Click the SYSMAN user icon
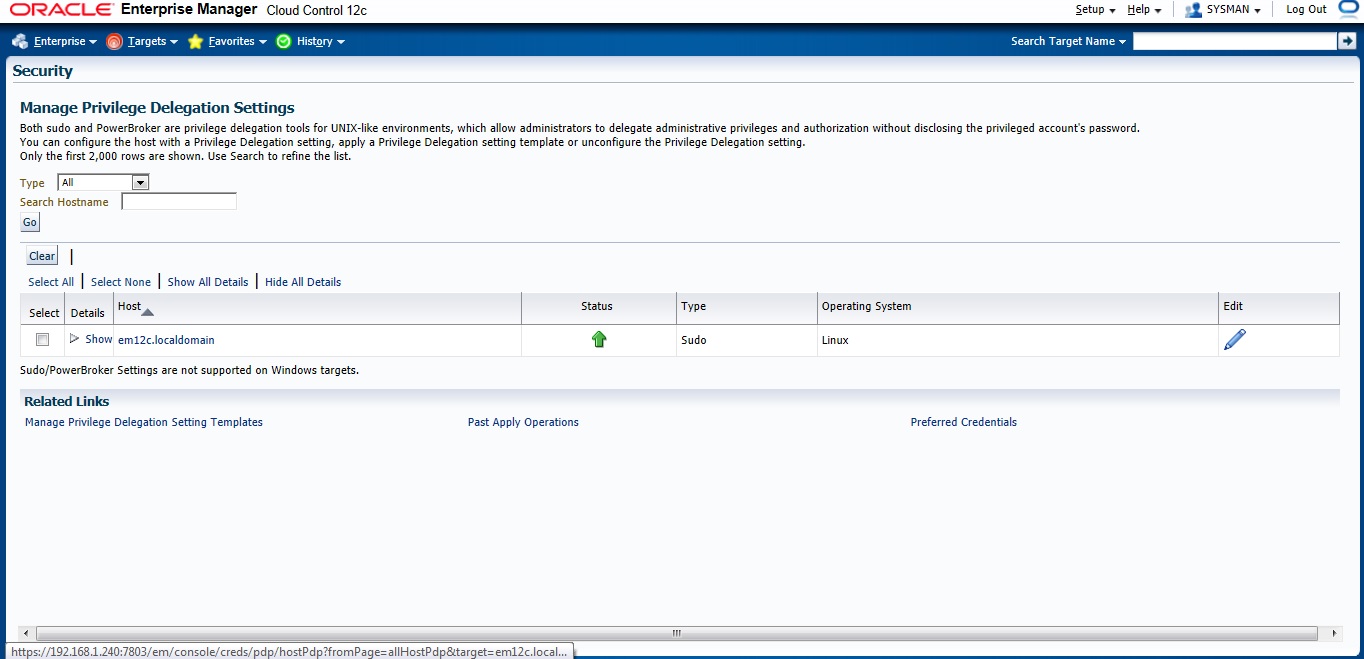Viewport: 1364px width, 659px height. 1193,10
